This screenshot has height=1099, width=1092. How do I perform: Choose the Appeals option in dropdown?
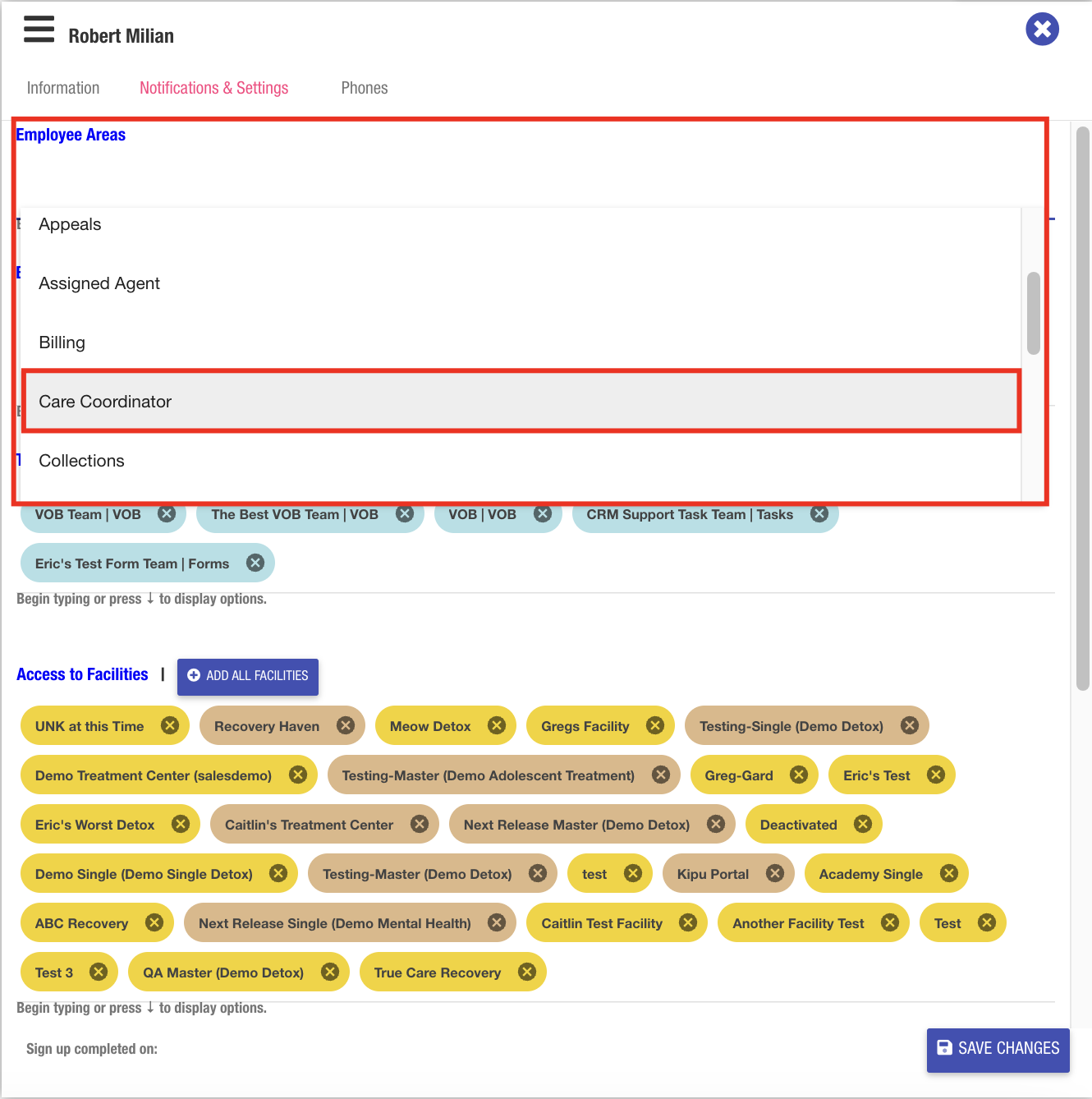tap(521, 225)
